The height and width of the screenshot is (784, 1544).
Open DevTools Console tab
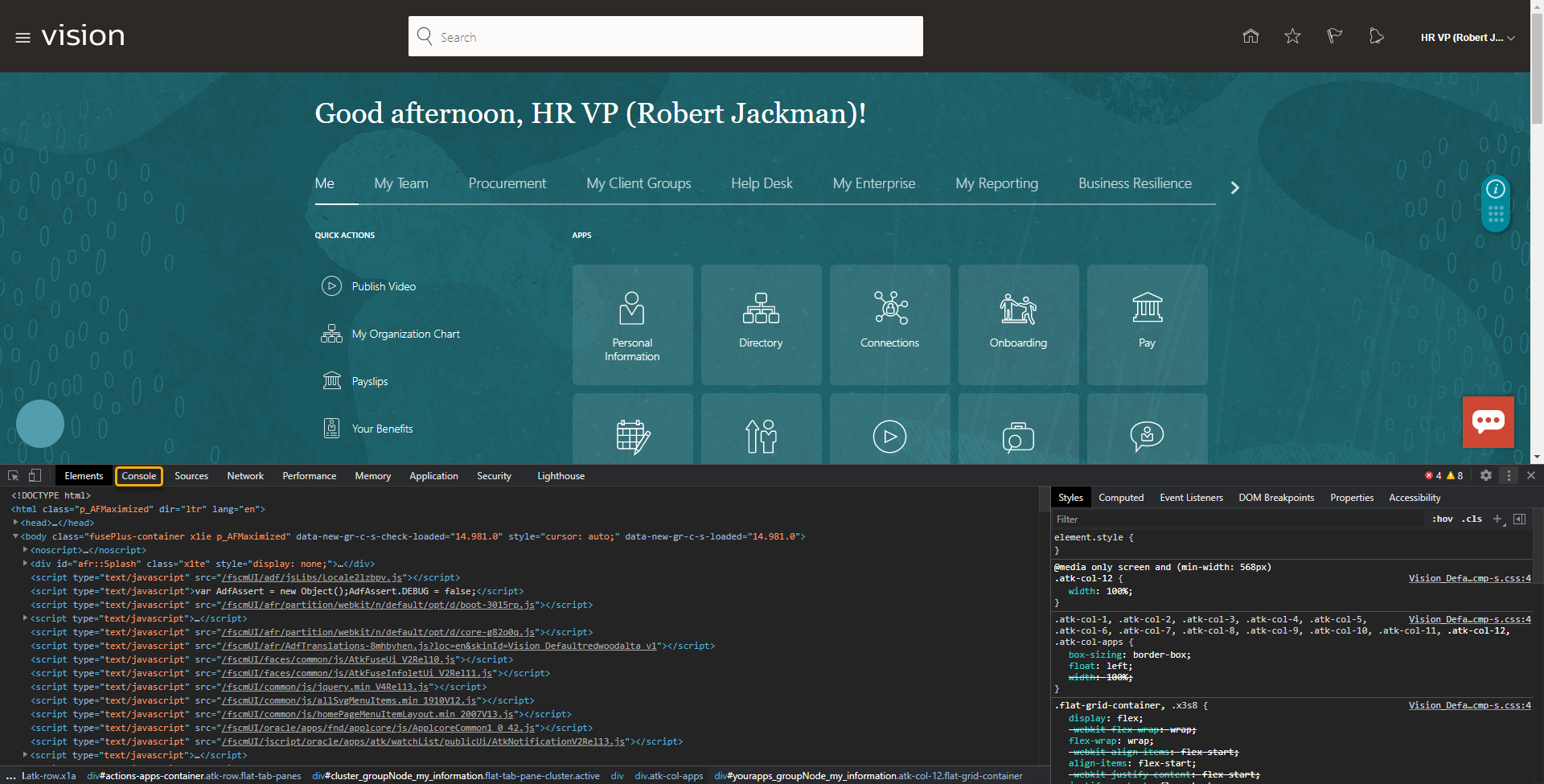coord(139,476)
